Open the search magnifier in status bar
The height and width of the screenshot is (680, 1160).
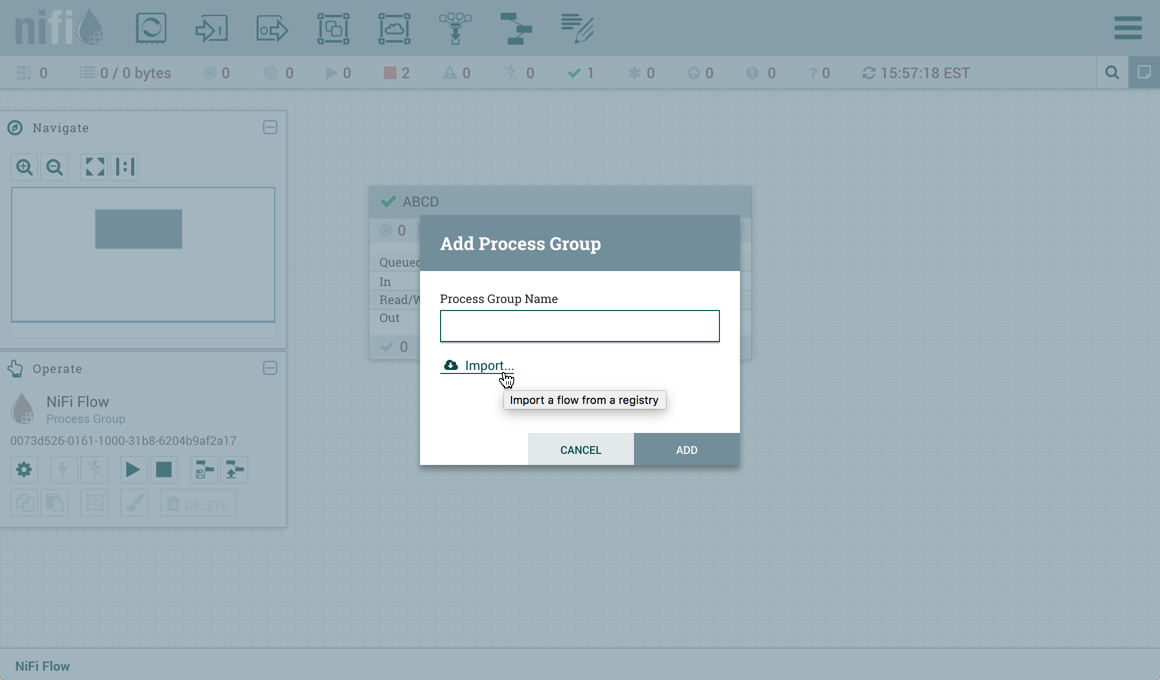(1112, 72)
